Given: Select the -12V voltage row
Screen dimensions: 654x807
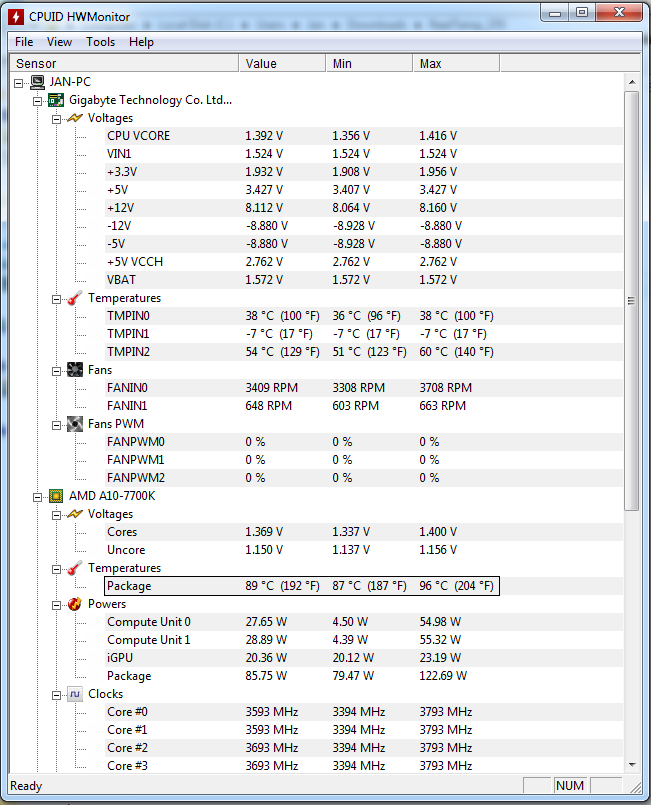Looking at the screenshot, I should [364, 226].
